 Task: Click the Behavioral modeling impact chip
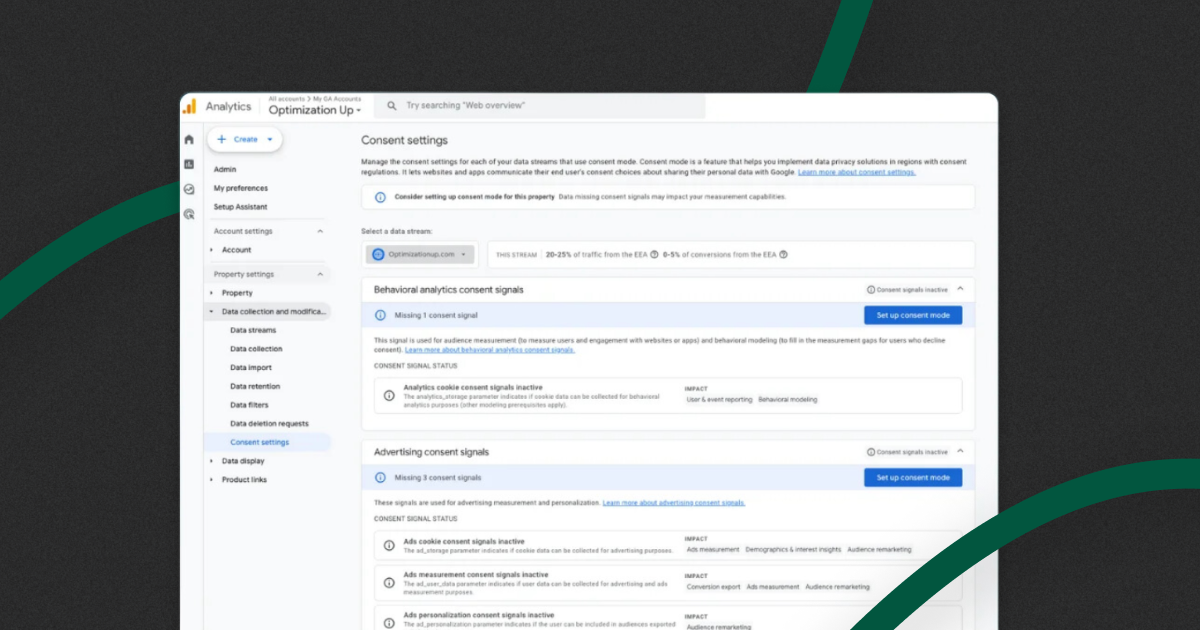click(788, 400)
